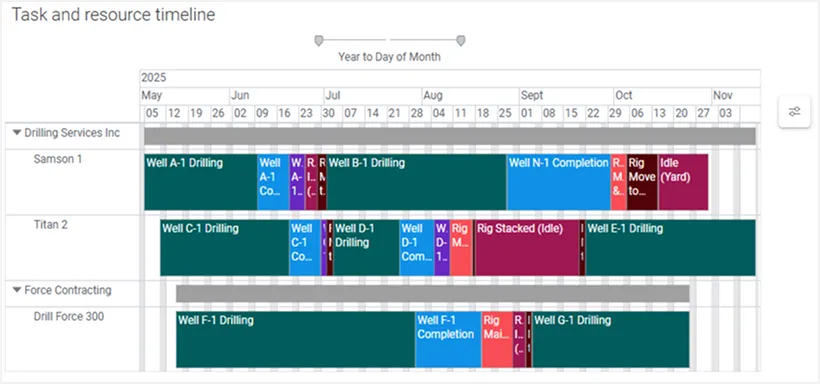Click the Oct month header
Screen dimensions: 820x384
(x=663, y=96)
